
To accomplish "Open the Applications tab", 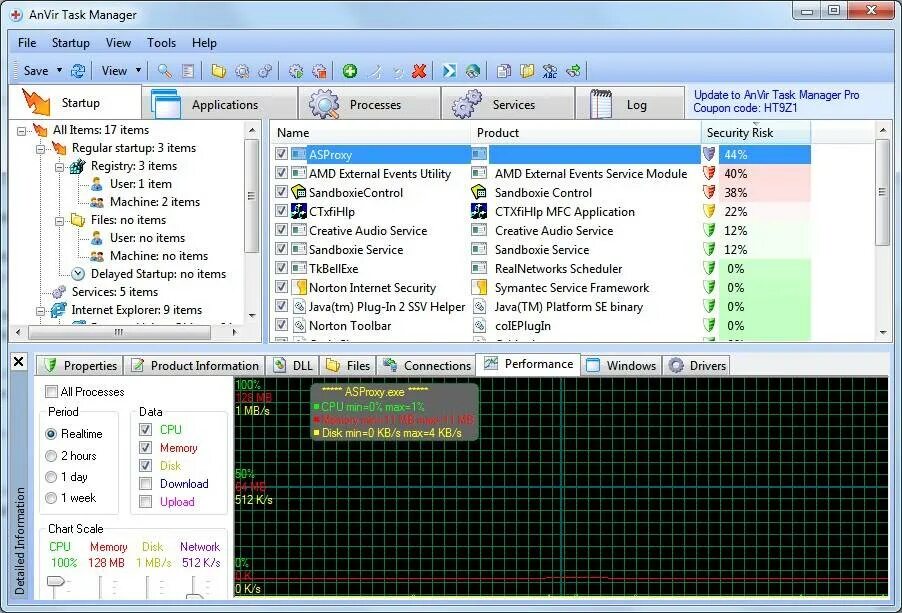I will 220,104.
